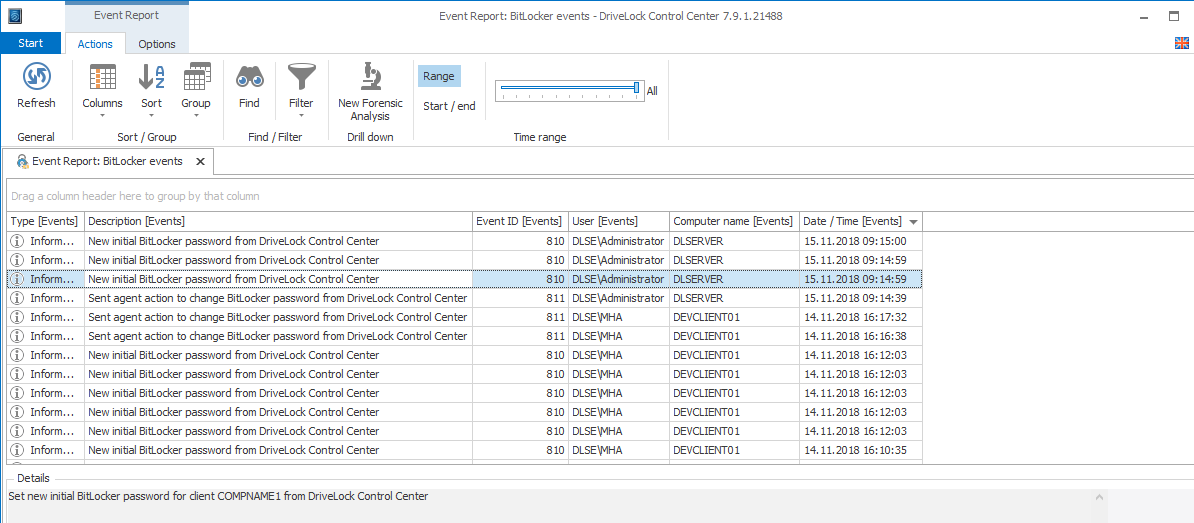This screenshot has width=1194, height=523.
Task: Click the Details pane scroll up arrow
Action: point(1098,497)
